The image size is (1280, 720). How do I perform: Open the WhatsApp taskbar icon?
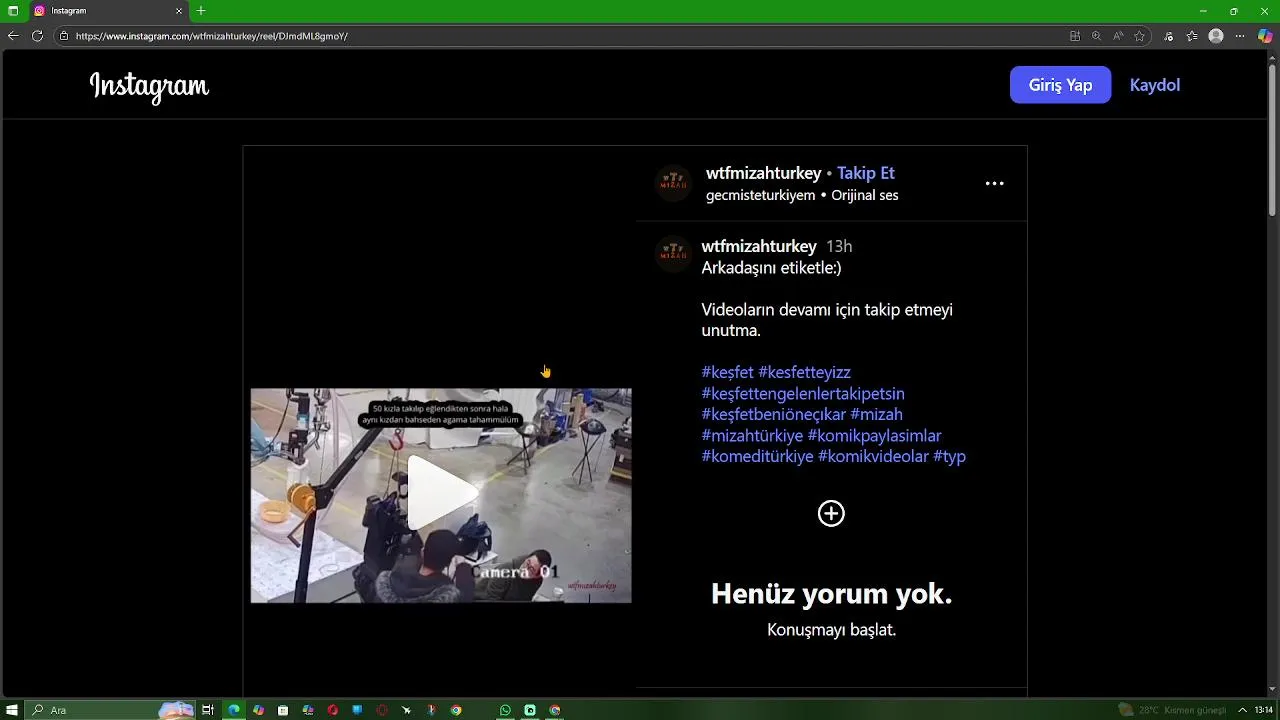click(505, 710)
